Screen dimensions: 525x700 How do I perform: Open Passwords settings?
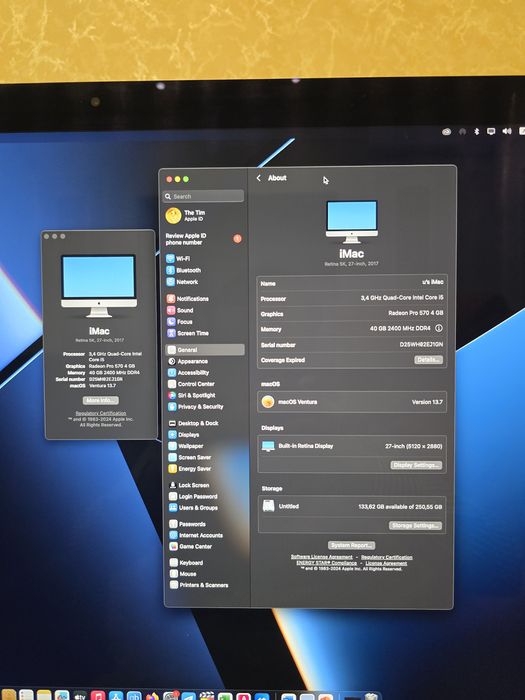[x=188, y=524]
